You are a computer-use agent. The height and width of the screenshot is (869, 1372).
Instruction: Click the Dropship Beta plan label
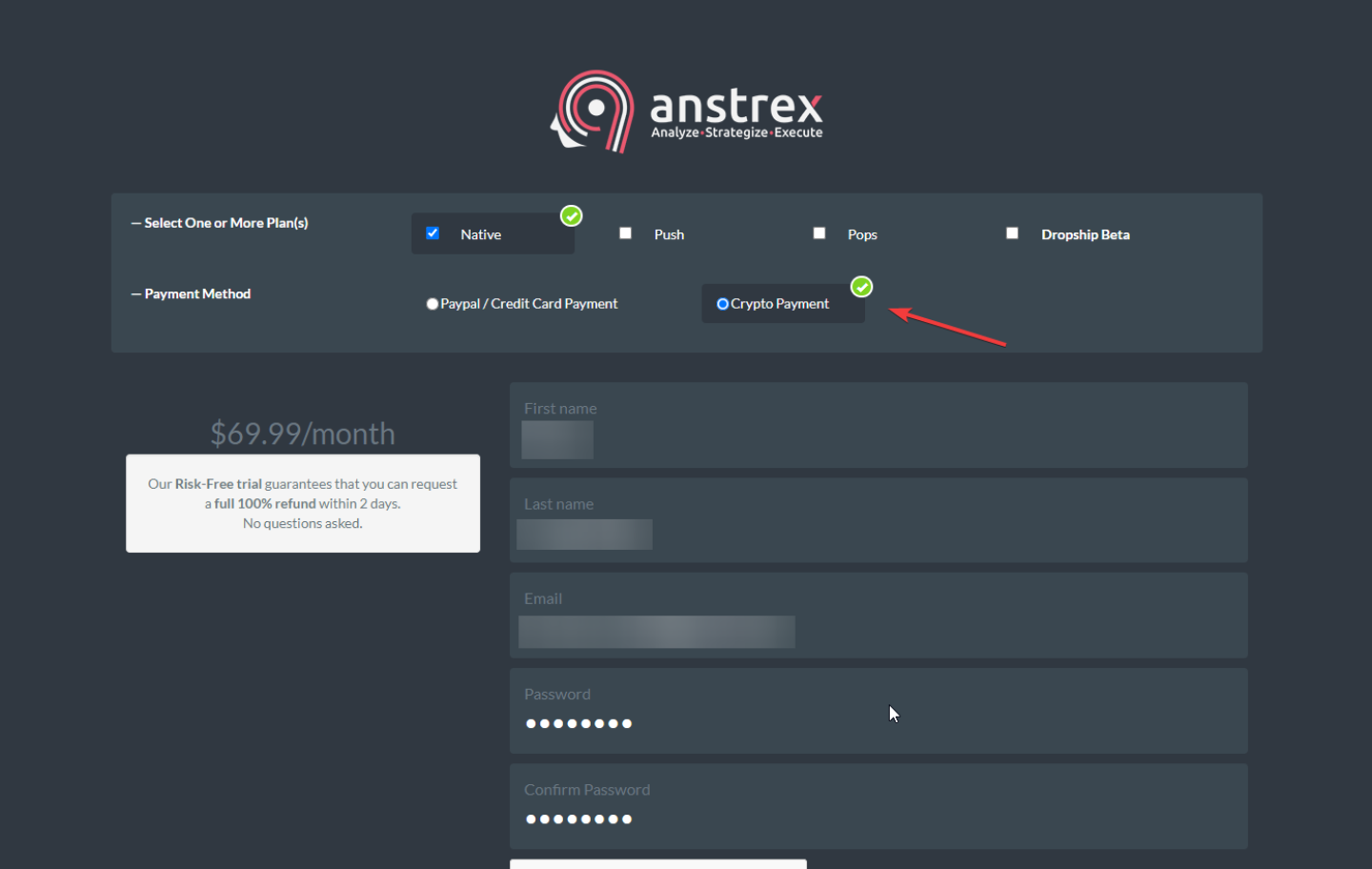pyautogui.click(x=1085, y=234)
